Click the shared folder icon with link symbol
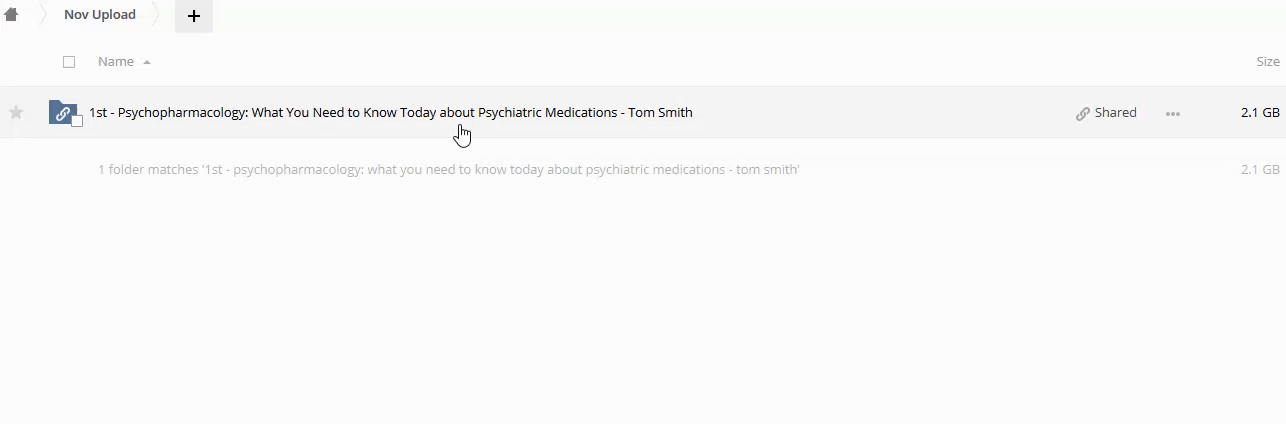 tap(62, 112)
